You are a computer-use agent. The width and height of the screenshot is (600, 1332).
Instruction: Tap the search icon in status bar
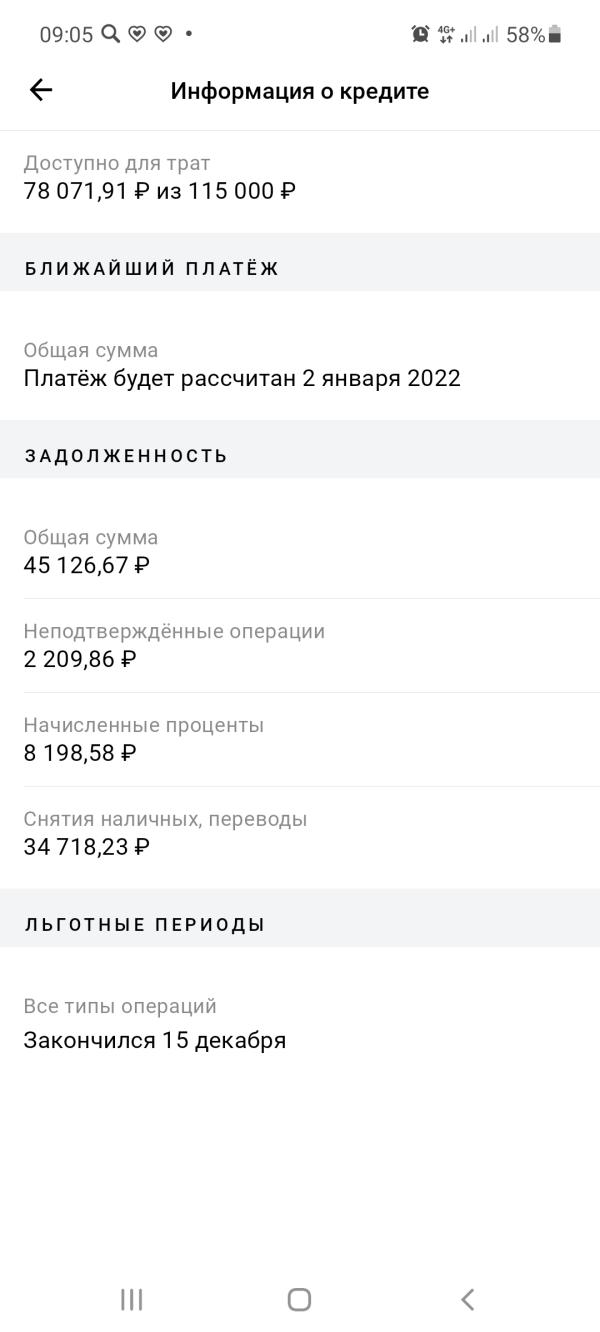tap(110, 34)
